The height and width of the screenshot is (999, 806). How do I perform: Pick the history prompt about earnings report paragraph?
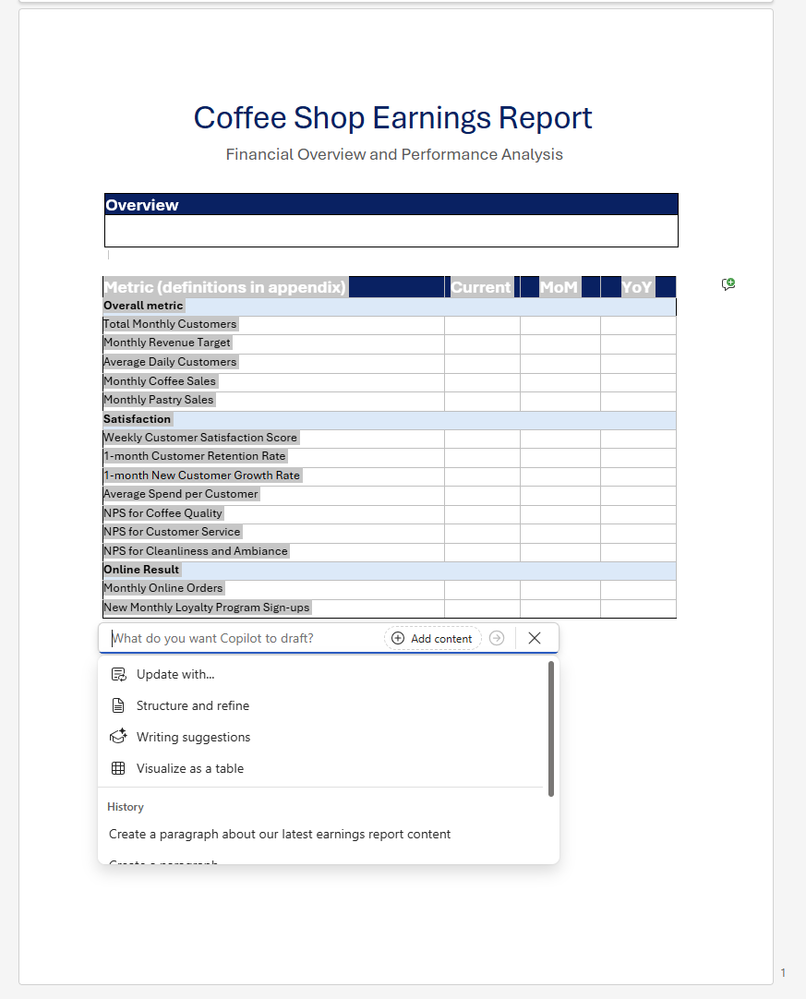coord(279,833)
